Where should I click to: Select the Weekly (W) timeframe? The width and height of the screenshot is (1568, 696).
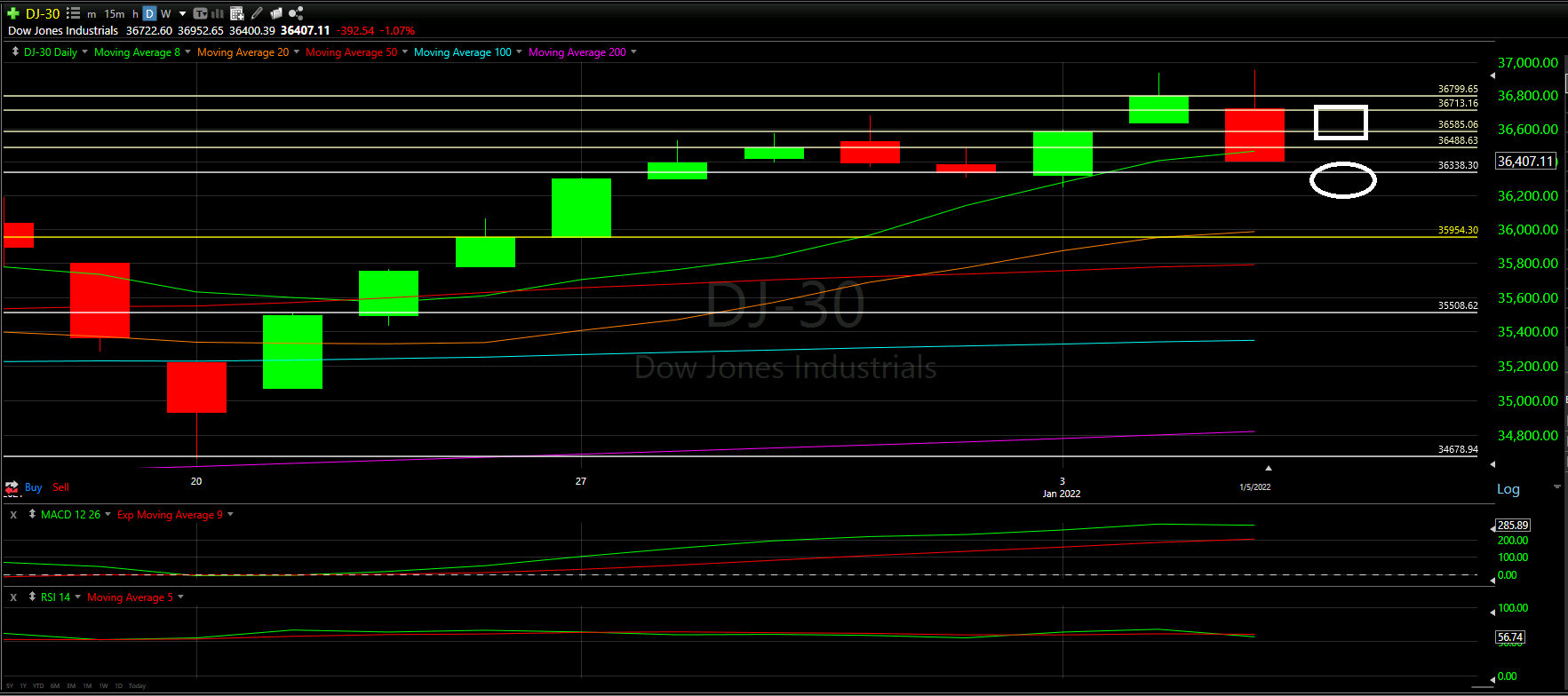(x=166, y=14)
